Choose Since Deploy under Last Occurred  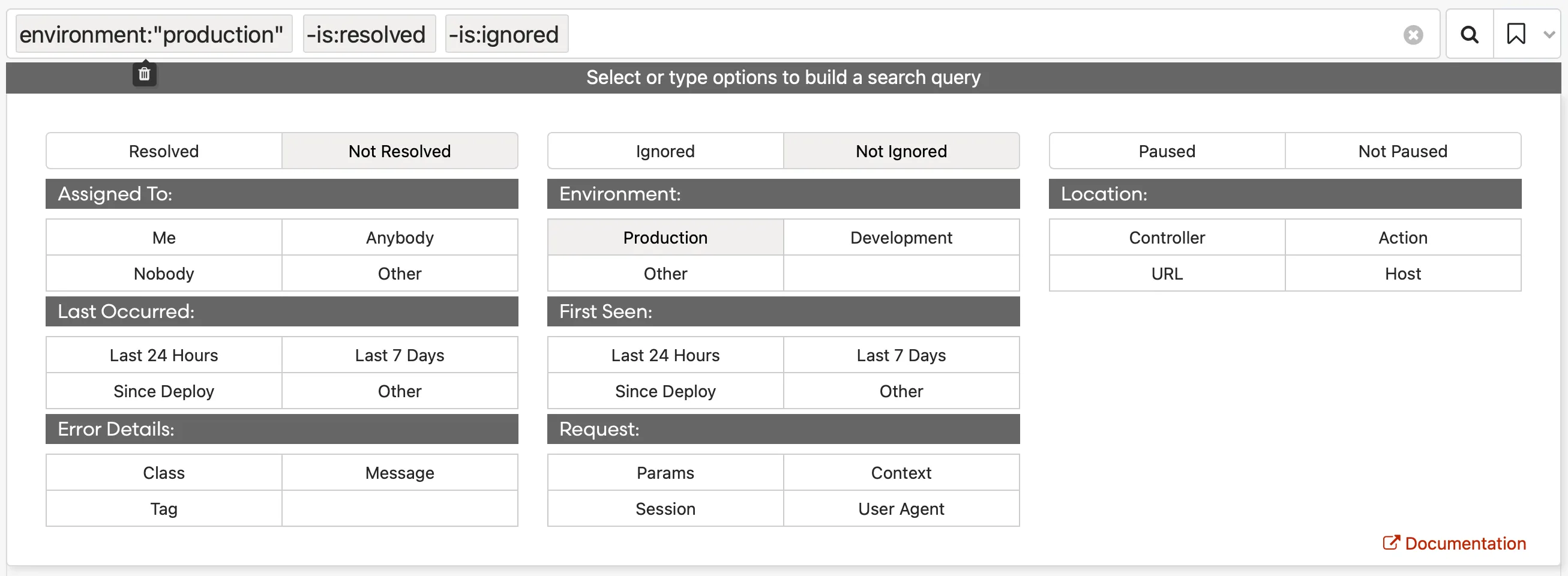[164, 391]
